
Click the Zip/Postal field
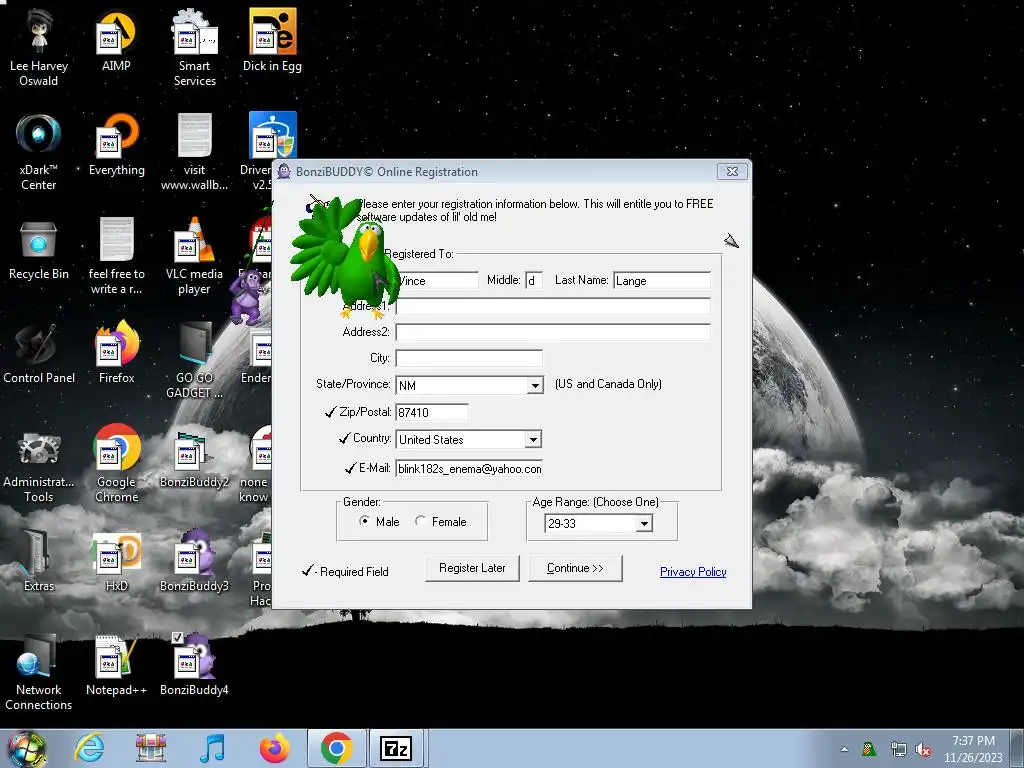(x=432, y=412)
